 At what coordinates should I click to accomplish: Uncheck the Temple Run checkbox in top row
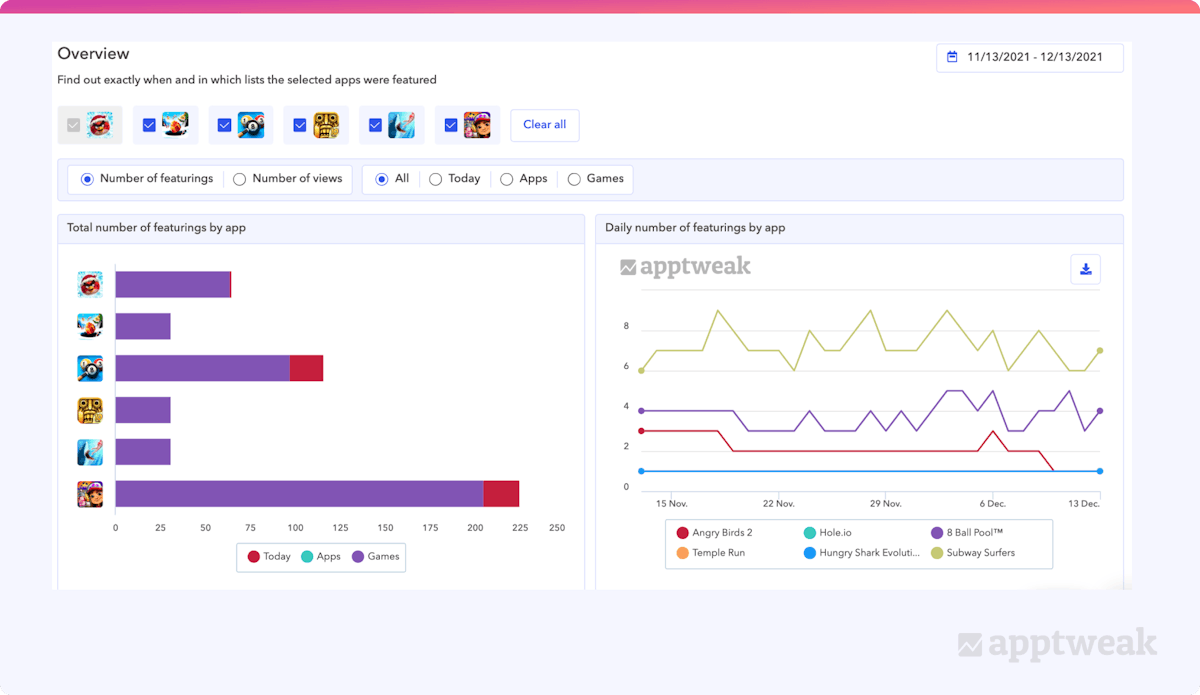coord(300,125)
